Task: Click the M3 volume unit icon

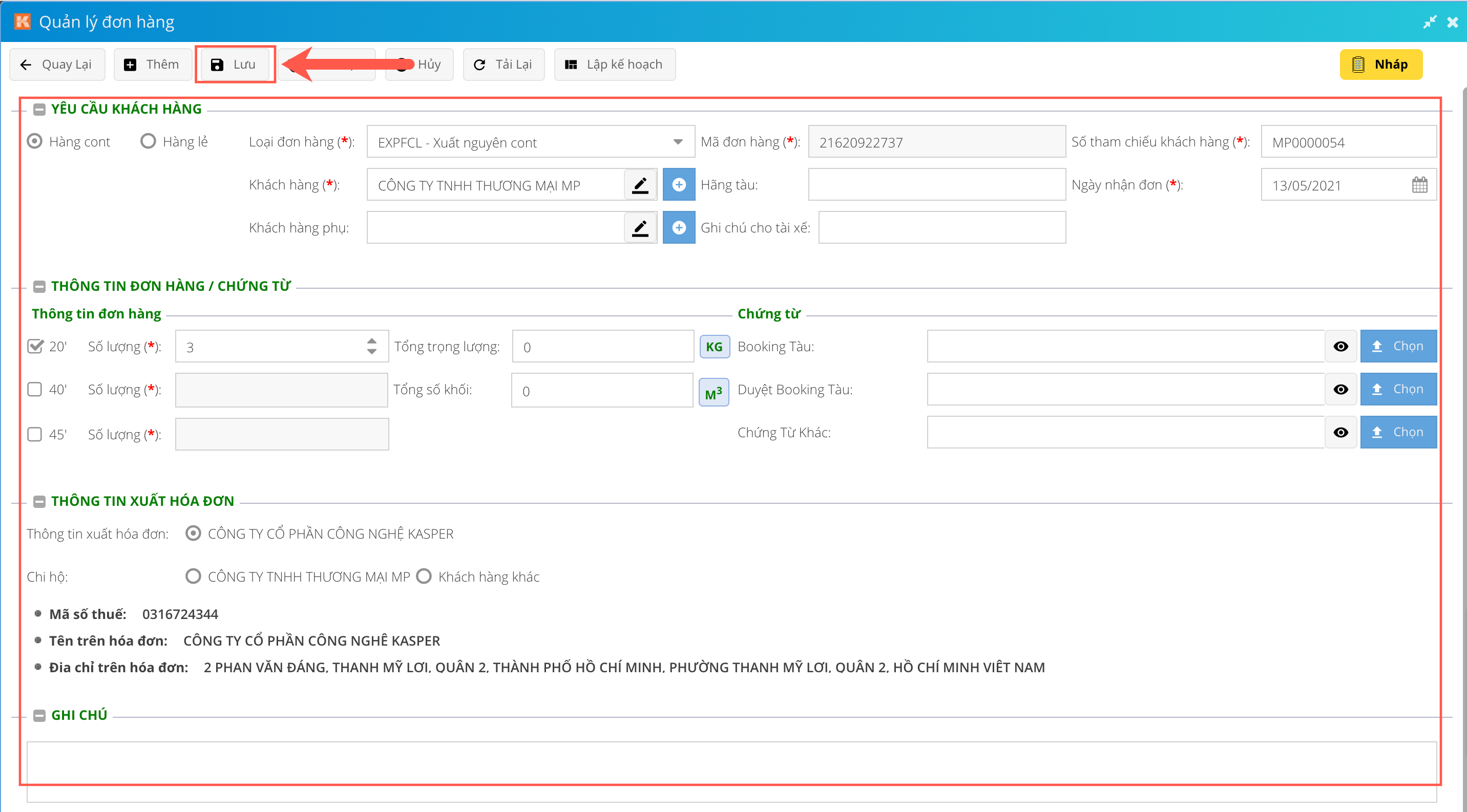Action: [x=713, y=393]
